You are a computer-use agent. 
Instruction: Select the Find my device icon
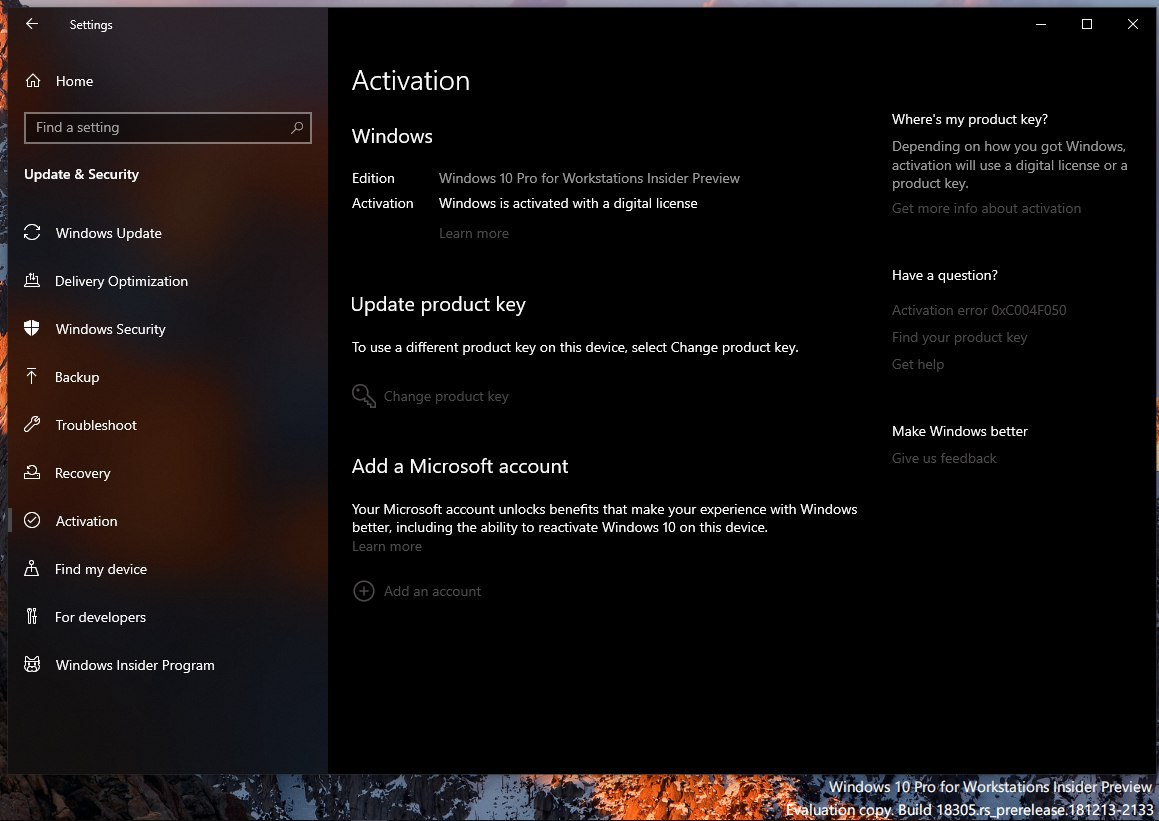32,568
